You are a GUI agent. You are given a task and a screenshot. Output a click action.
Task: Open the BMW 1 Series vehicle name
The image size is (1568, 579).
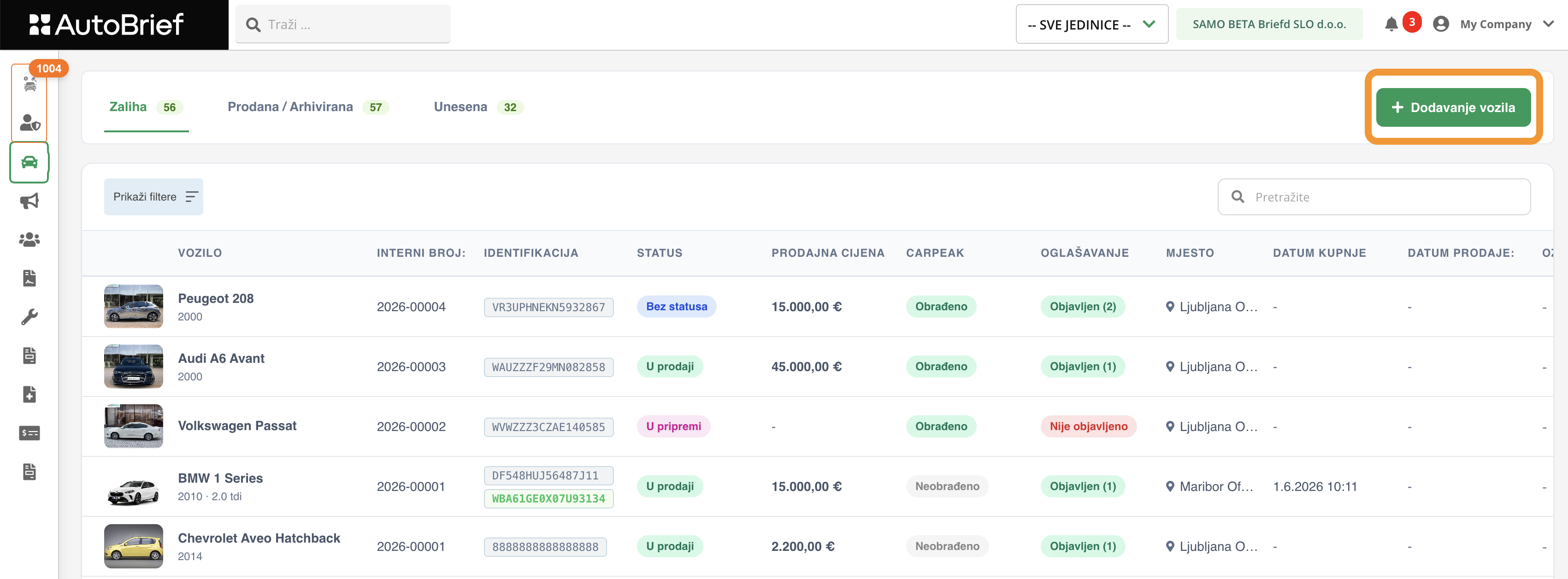(x=220, y=479)
